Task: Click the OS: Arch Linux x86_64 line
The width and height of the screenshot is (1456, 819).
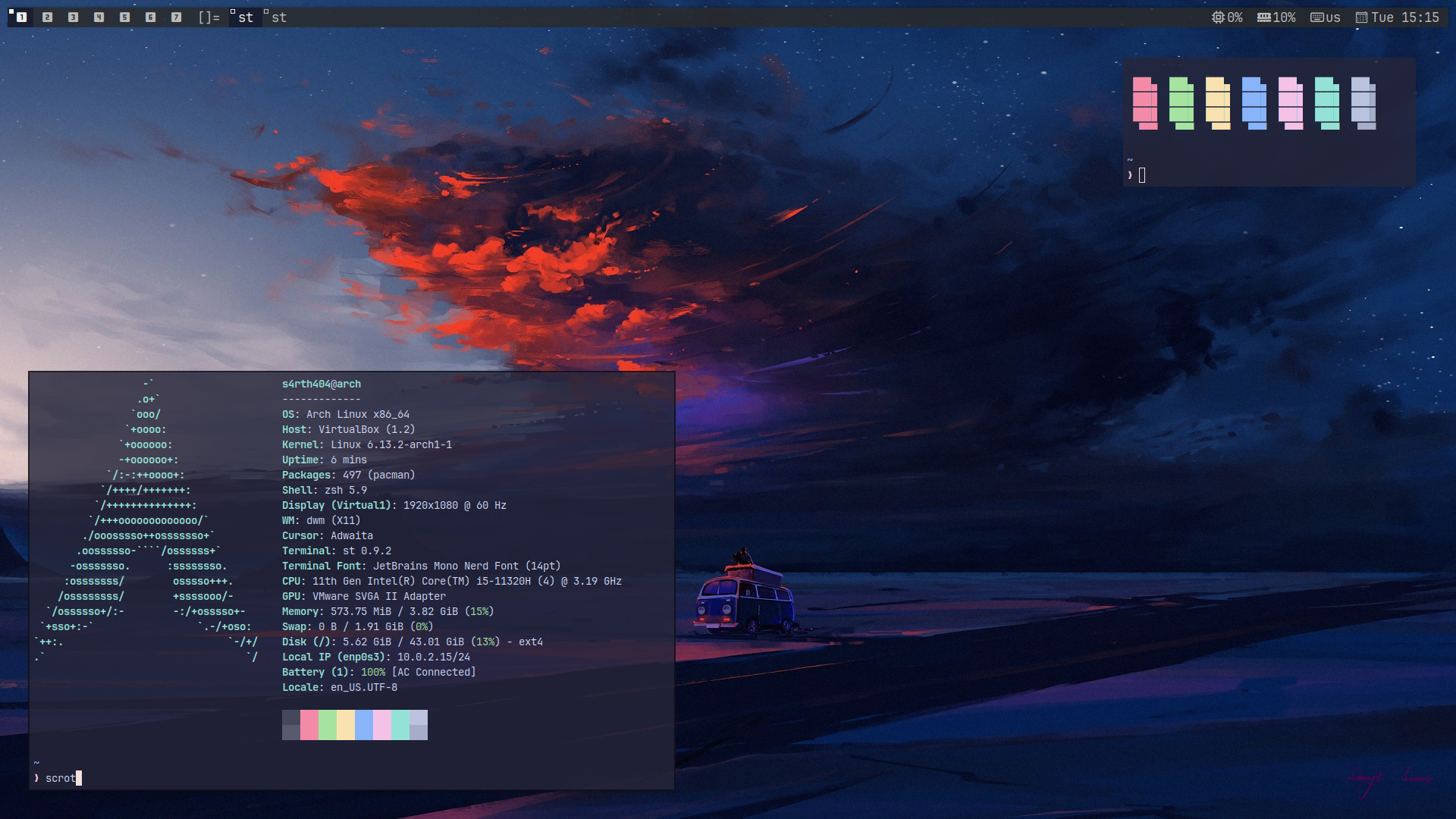Action: click(x=346, y=414)
